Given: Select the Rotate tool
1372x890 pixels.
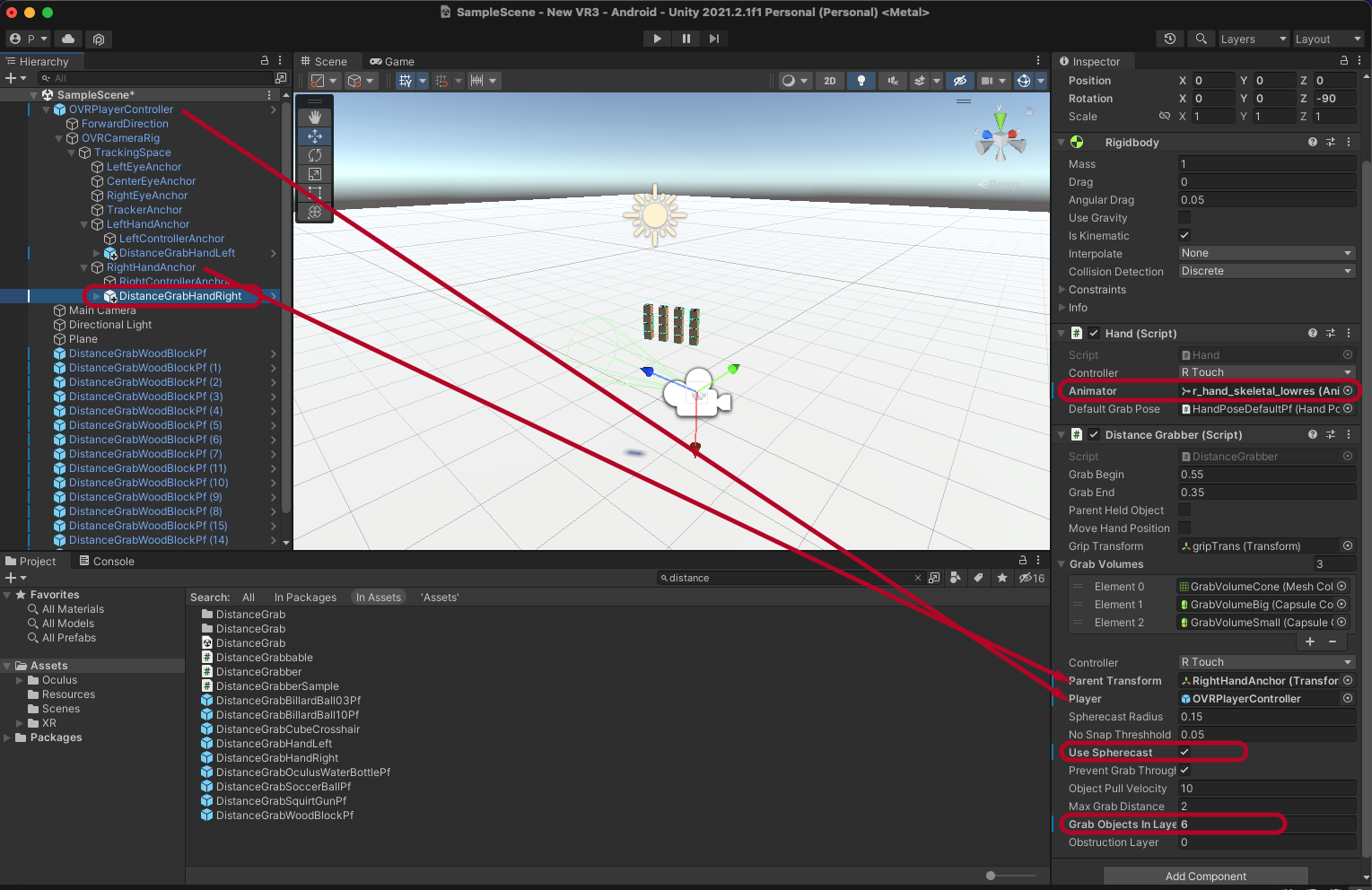Looking at the screenshot, I should point(315,155).
